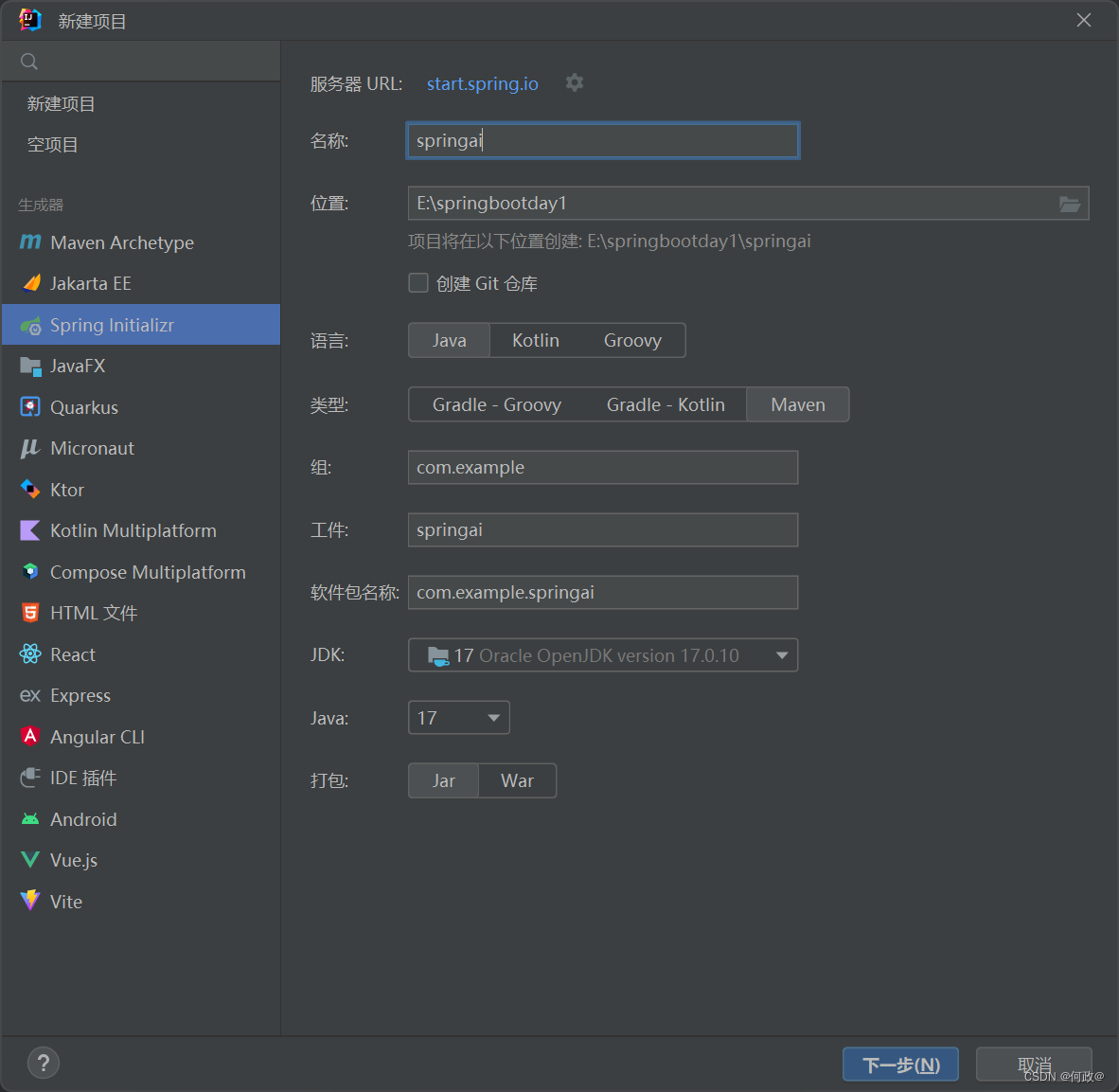Image resolution: width=1119 pixels, height=1092 pixels.
Task: Select New Project (新建项目) in sidebar
Action: (x=141, y=104)
